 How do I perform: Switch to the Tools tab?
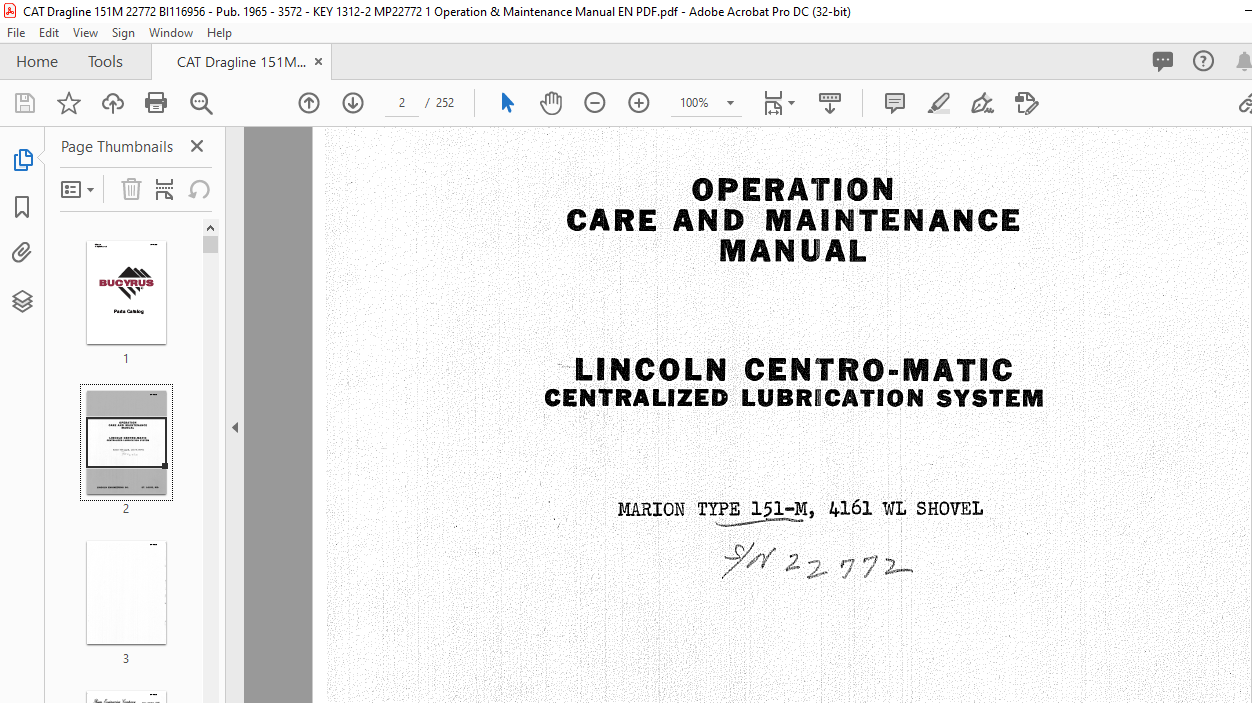coord(105,62)
